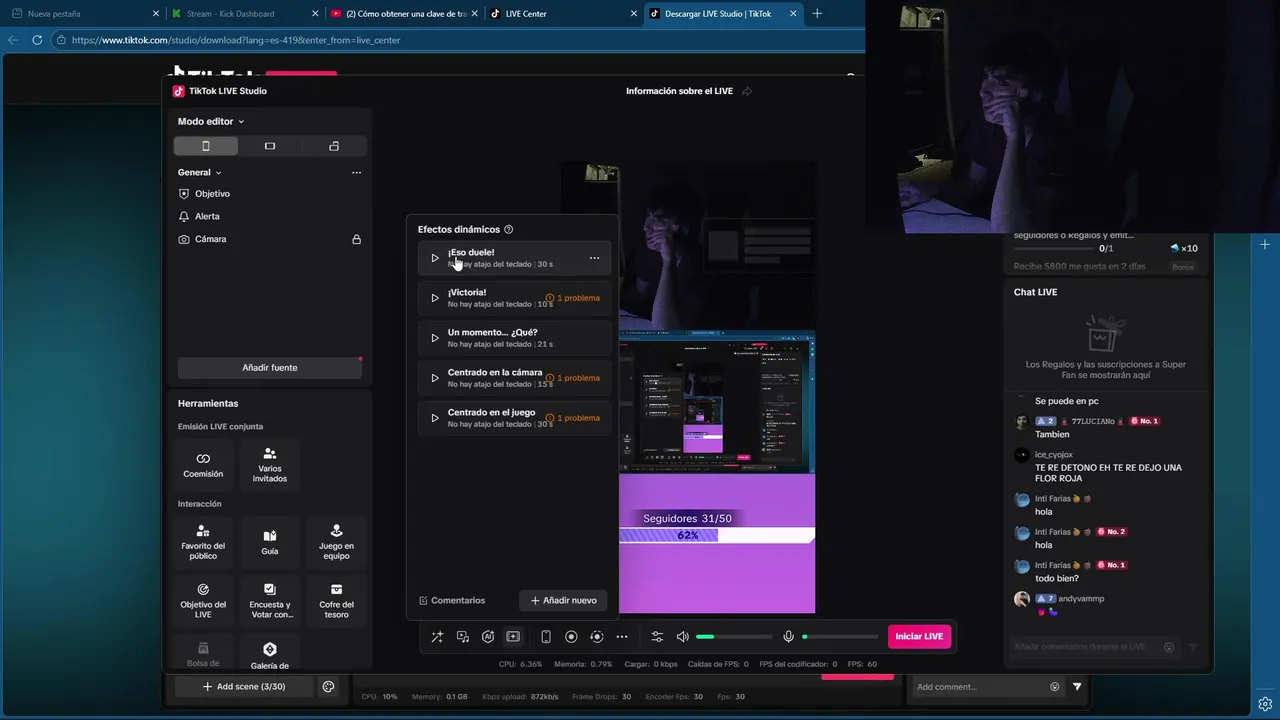This screenshot has height=720, width=1280.
Task: Open the Coemisión tool
Action: tap(203, 465)
